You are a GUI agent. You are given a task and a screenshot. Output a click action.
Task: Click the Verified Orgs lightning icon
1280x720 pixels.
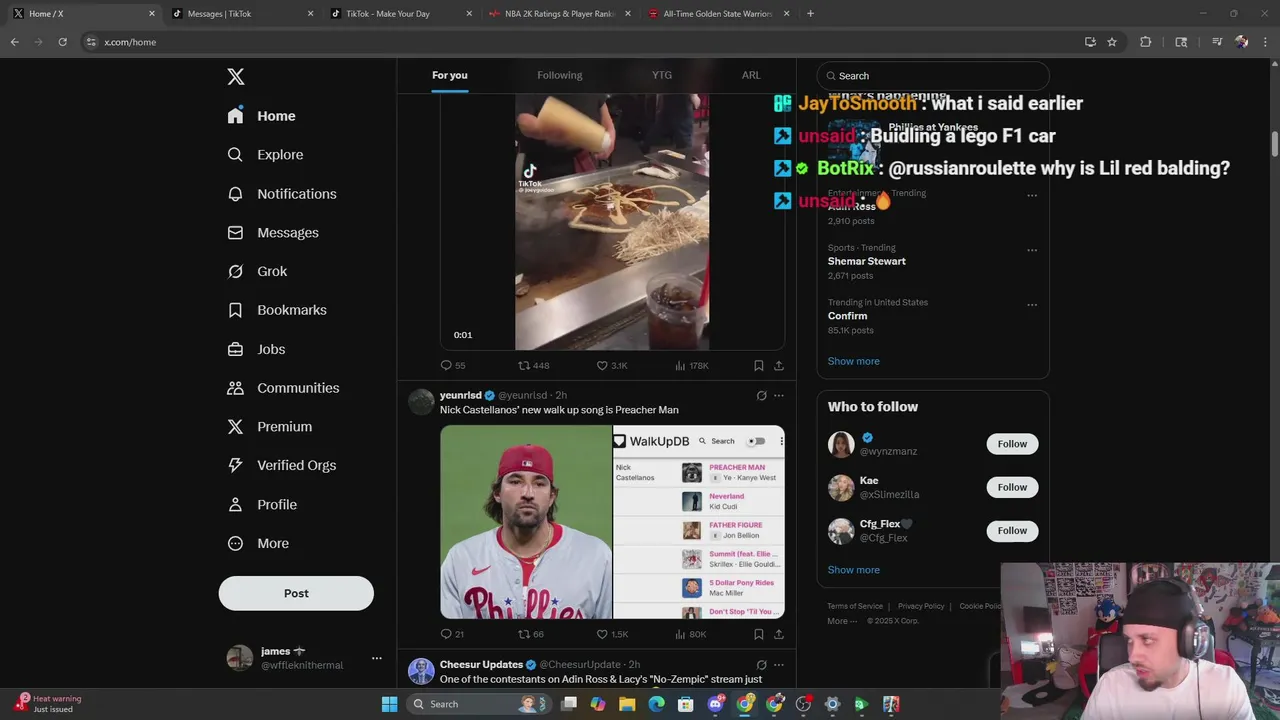235,466
